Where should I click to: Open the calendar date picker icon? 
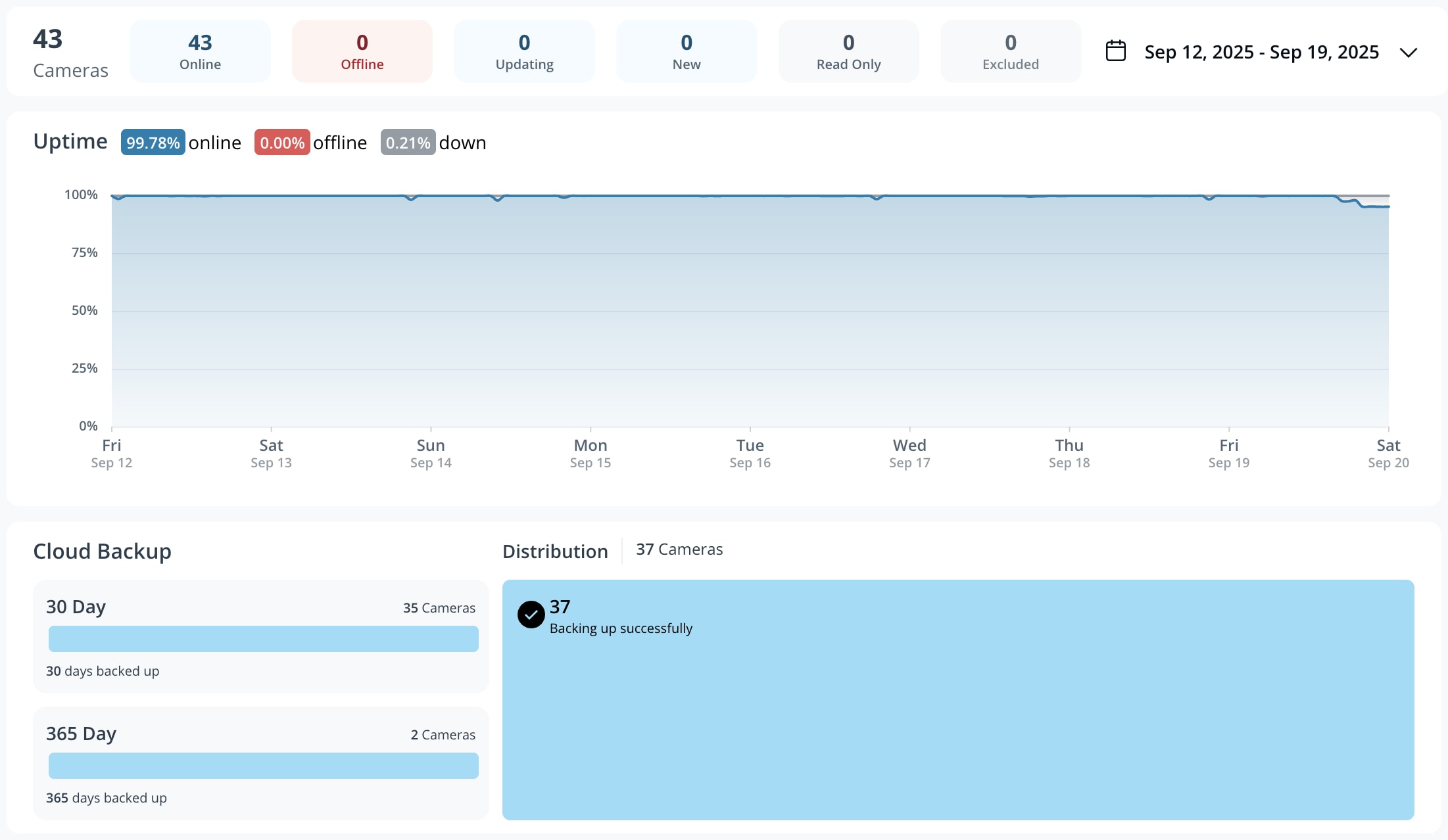point(1115,51)
